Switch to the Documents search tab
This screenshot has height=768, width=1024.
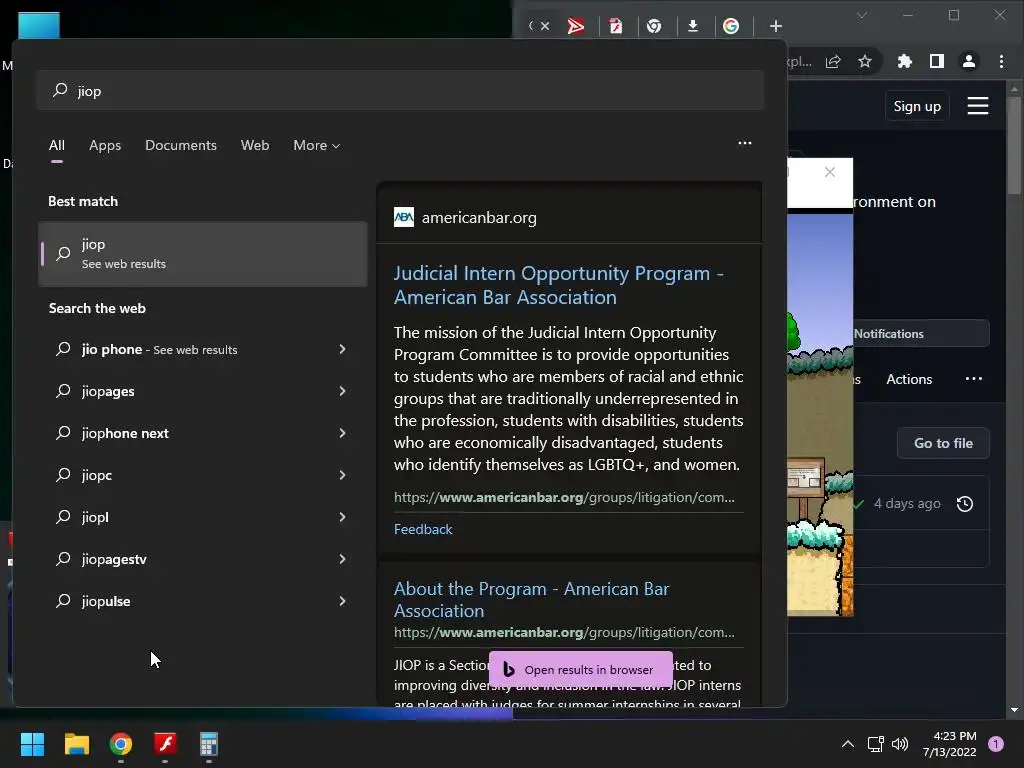pyautogui.click(x=181, y=146)
